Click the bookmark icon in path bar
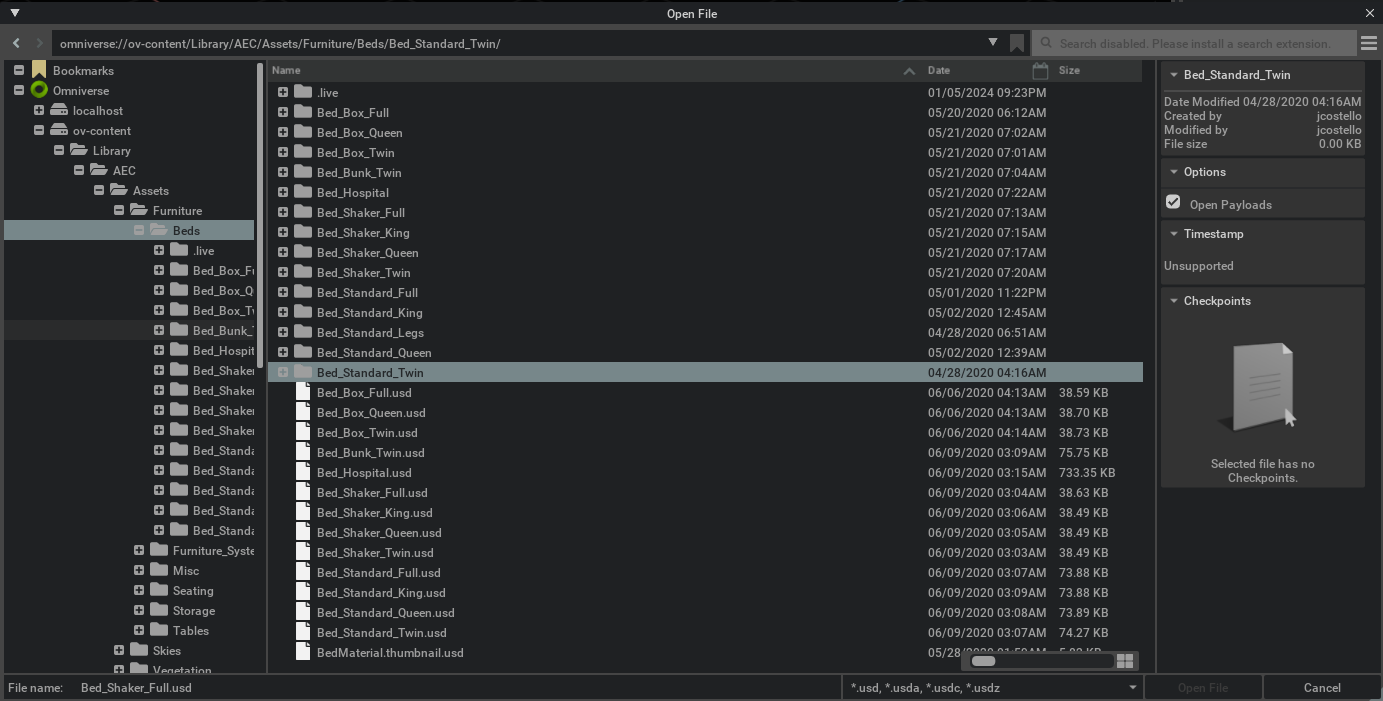1383x701 pixels. tap(1017, 43)
